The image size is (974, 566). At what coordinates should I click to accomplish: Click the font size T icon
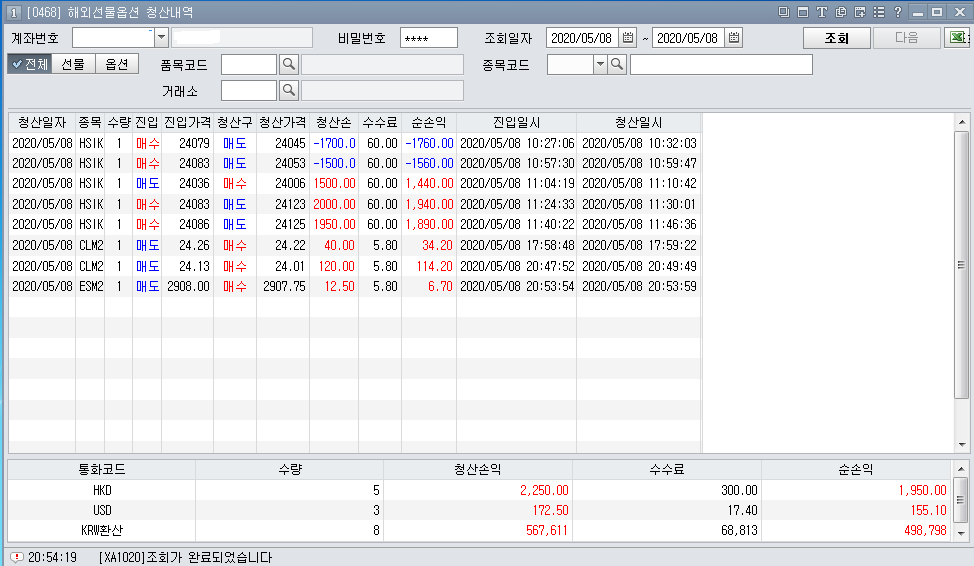click(821, 12)
